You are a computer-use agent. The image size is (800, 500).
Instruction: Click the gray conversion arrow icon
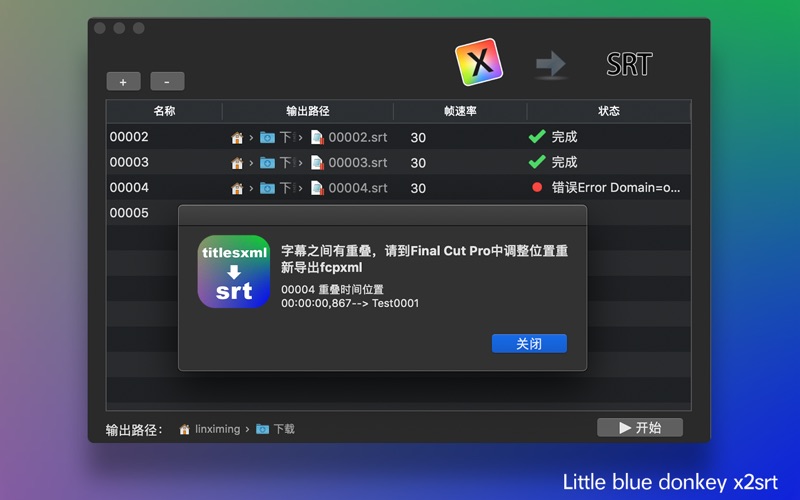pos(551,64)
